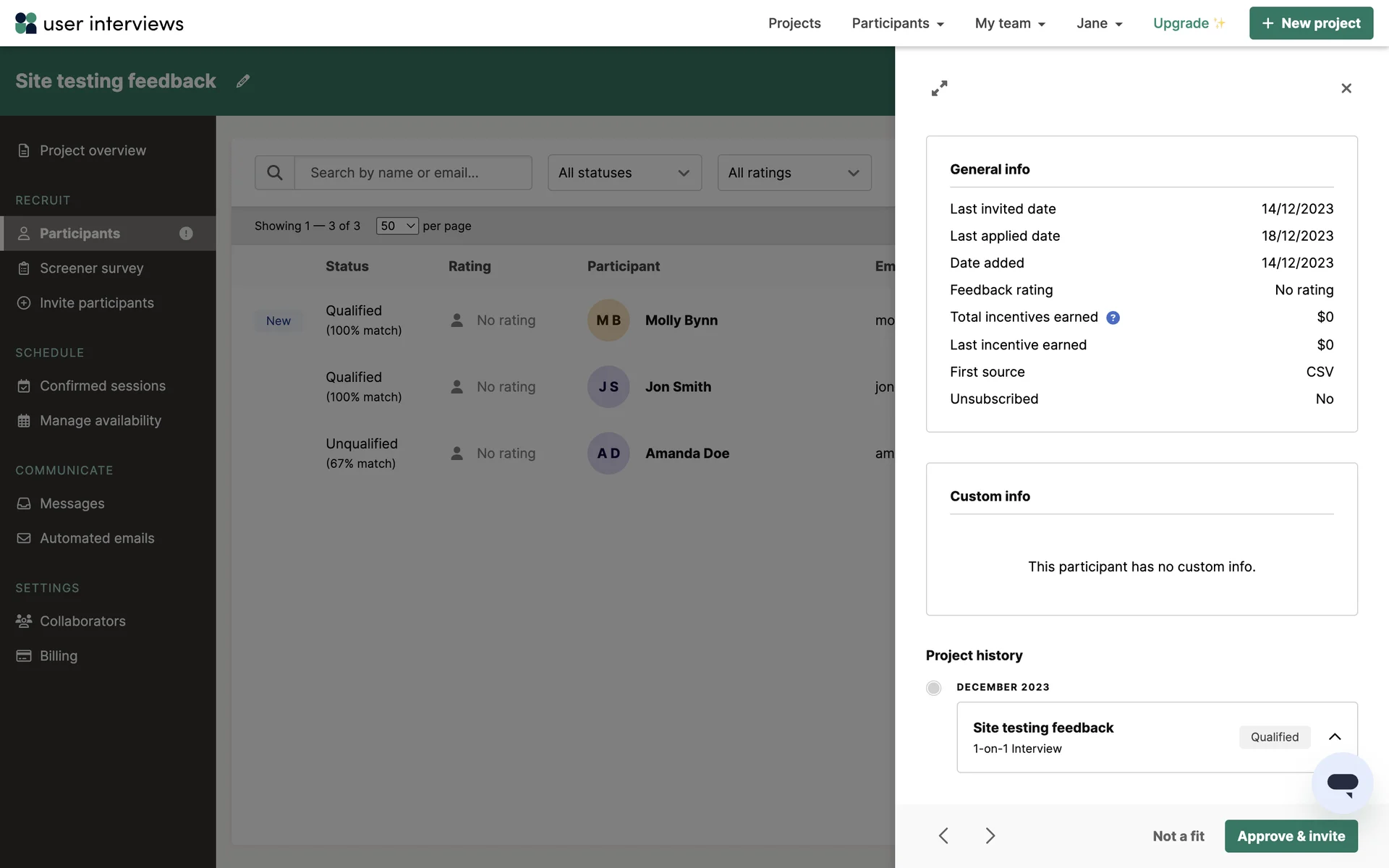
Task: Collapse the Site testing feedback history card
Action: click(x=1335, y=737)
